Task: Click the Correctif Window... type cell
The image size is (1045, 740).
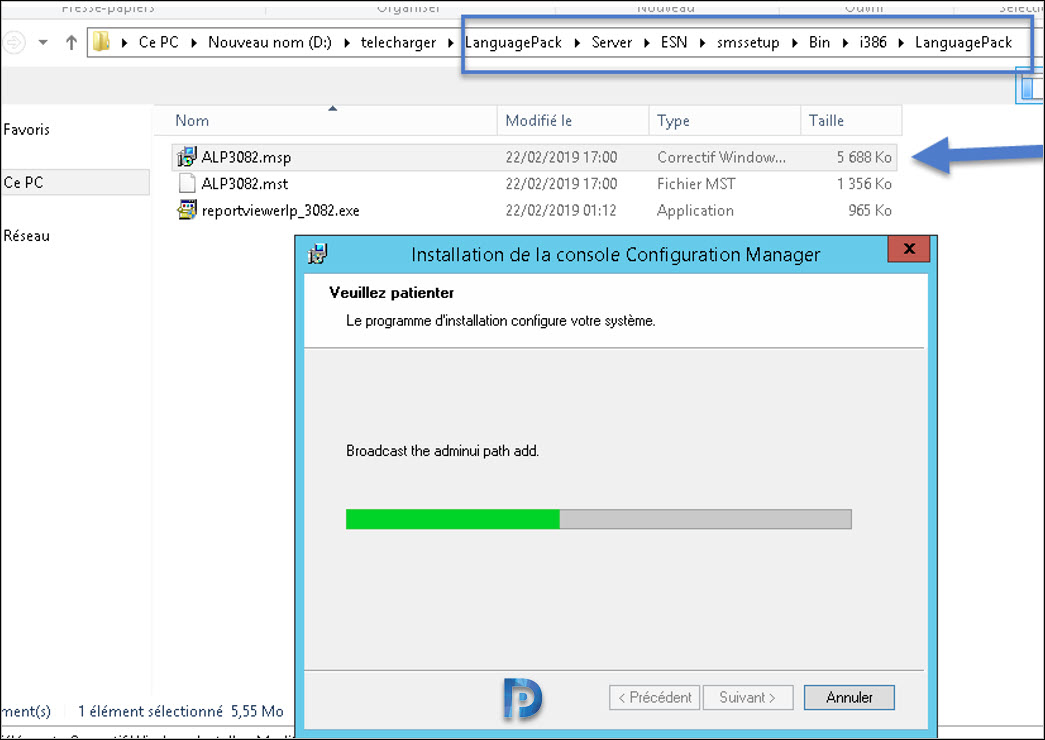Action: [x=721, y=157]
